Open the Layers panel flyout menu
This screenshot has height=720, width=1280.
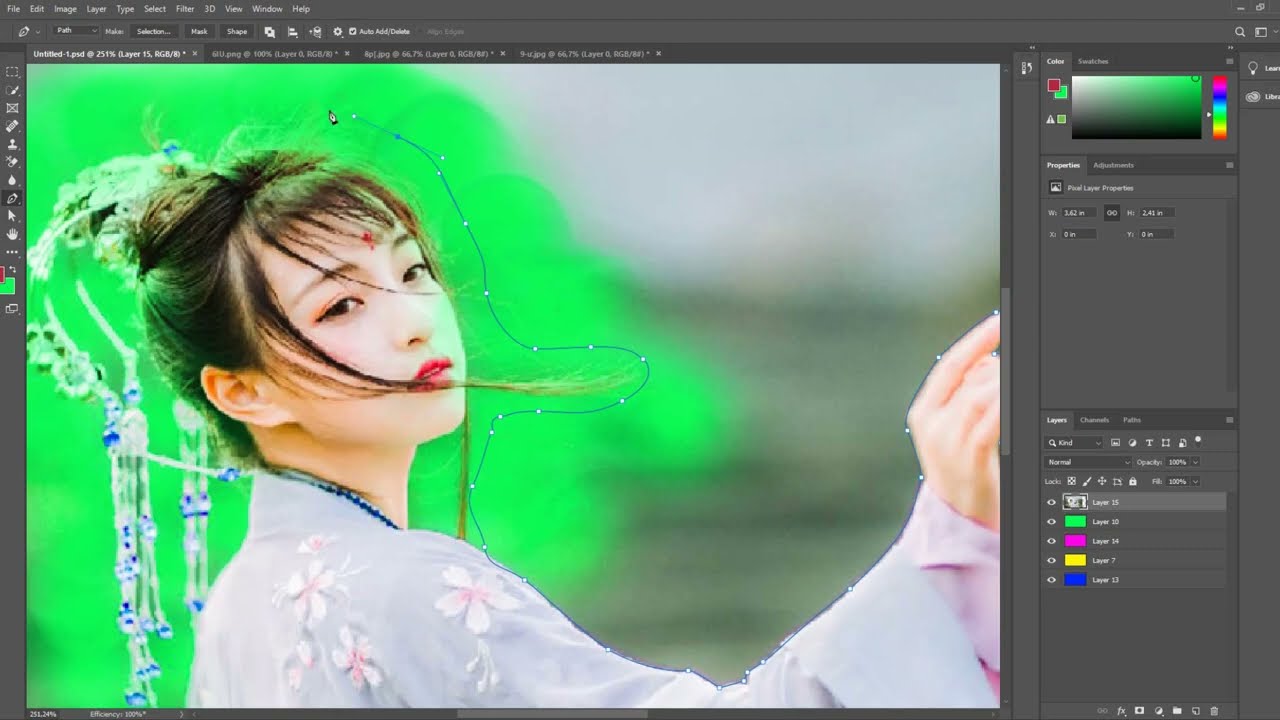(1229, 420)
